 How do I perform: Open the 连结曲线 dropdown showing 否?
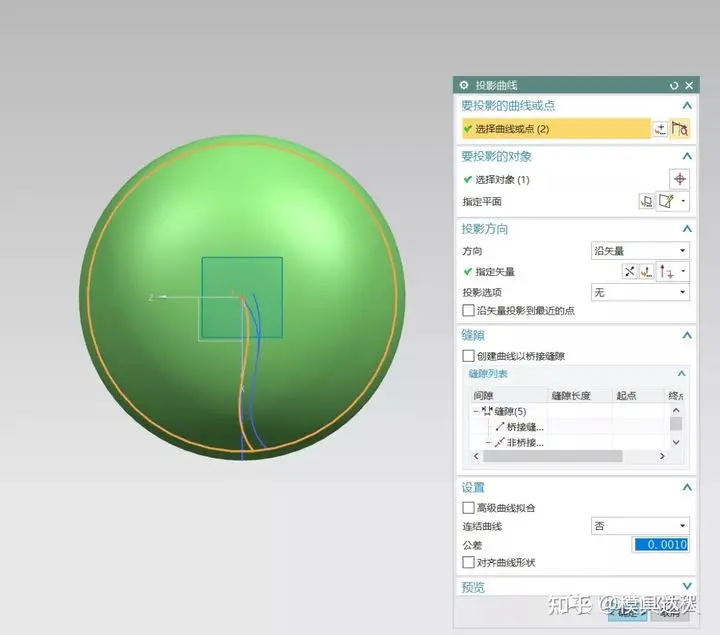click(x=640, y=526)
